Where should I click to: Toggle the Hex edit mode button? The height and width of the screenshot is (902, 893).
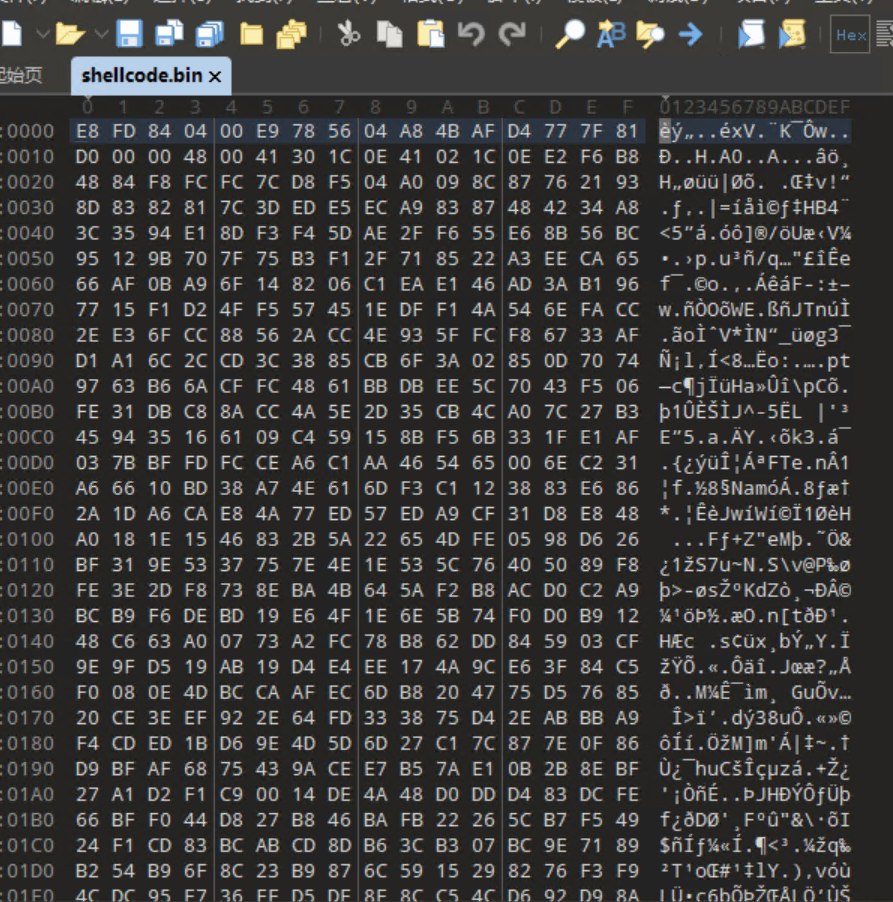pyautogui.click(x=851, y=35)
